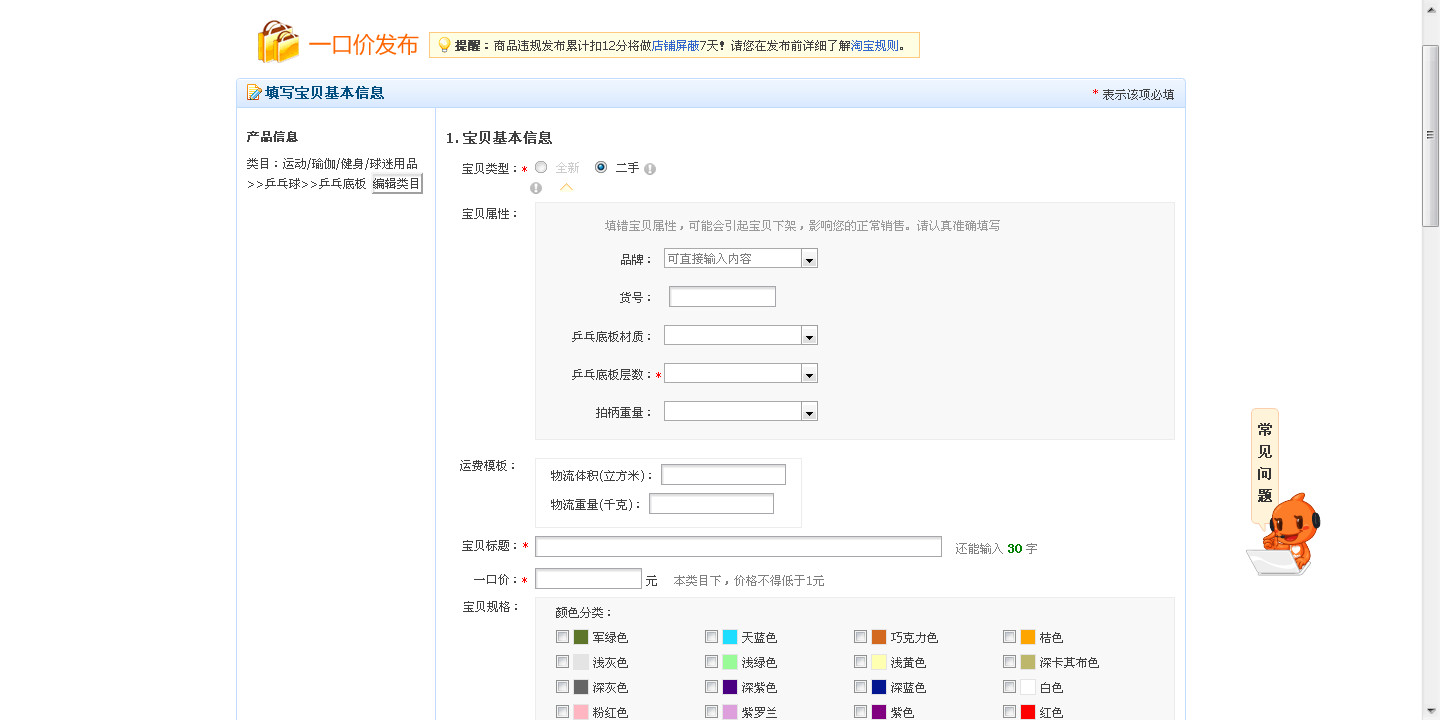
Task: Click the 桔色 orange swatch
Action: (x=1028, y=637)
